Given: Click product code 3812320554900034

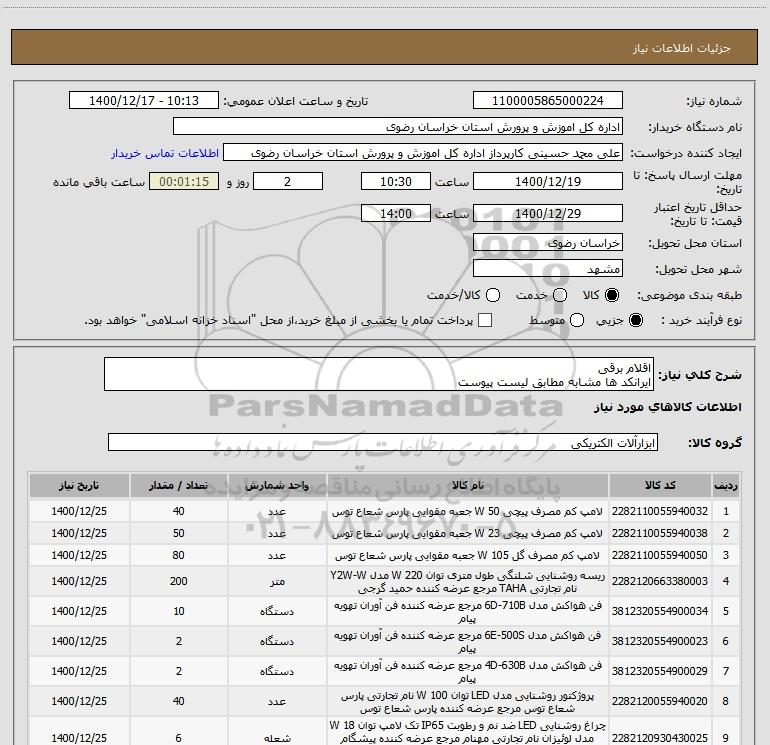Looking at the screenshot, I should (660, 611).
